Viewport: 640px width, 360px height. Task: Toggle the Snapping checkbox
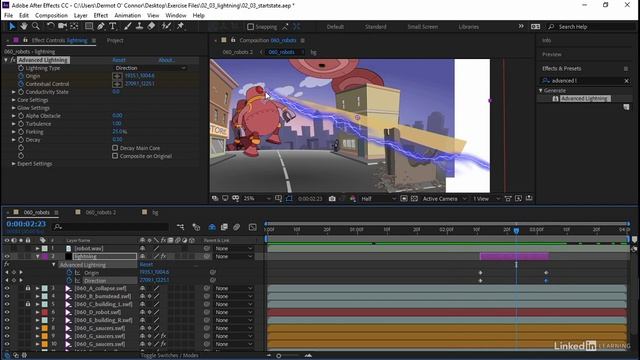251,27
